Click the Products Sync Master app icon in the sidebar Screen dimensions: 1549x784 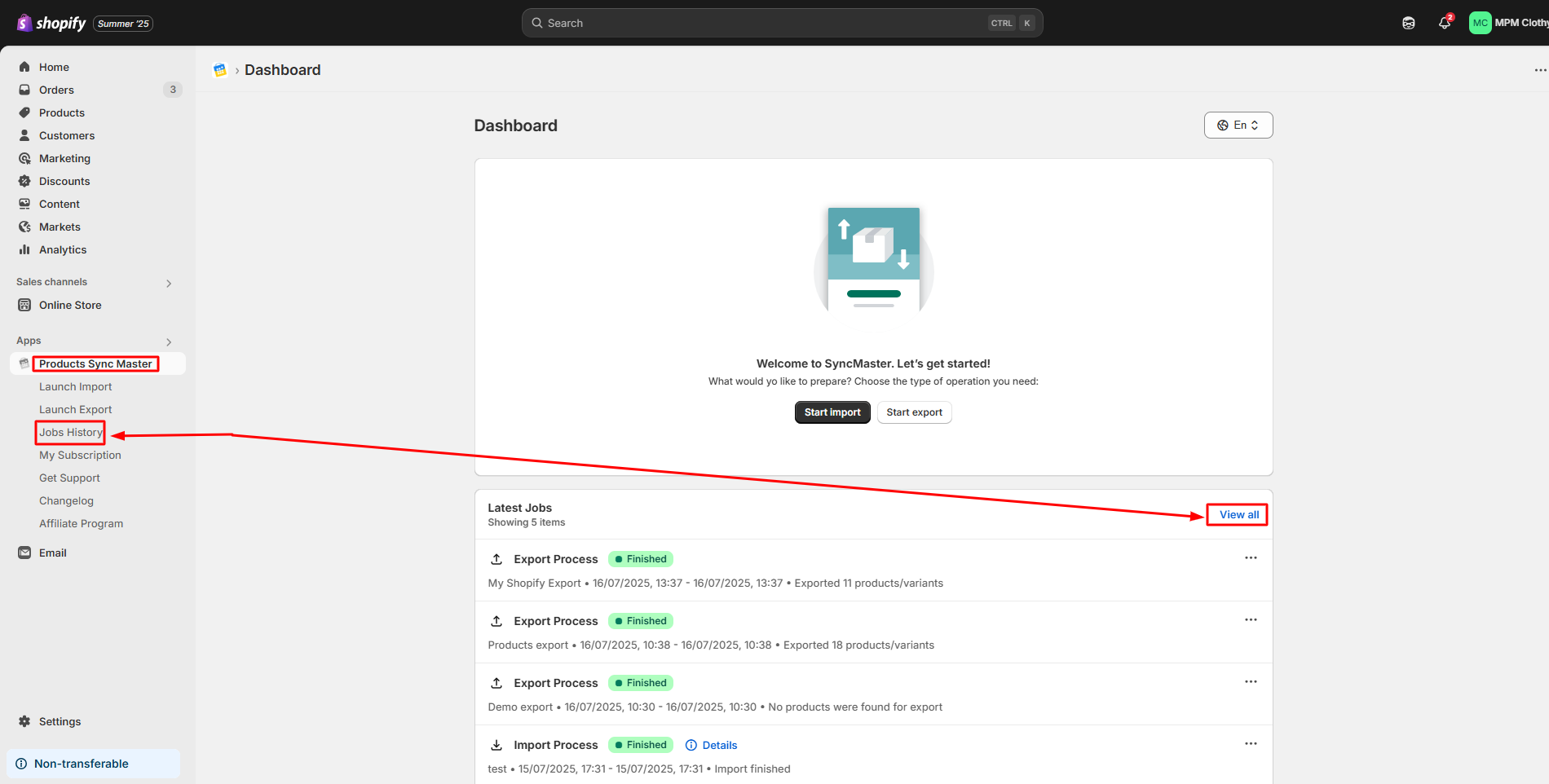[24, 363]
